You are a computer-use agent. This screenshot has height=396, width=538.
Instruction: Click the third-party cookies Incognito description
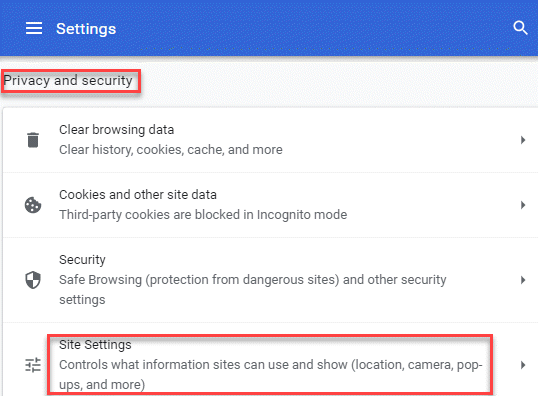click(203, 215)
